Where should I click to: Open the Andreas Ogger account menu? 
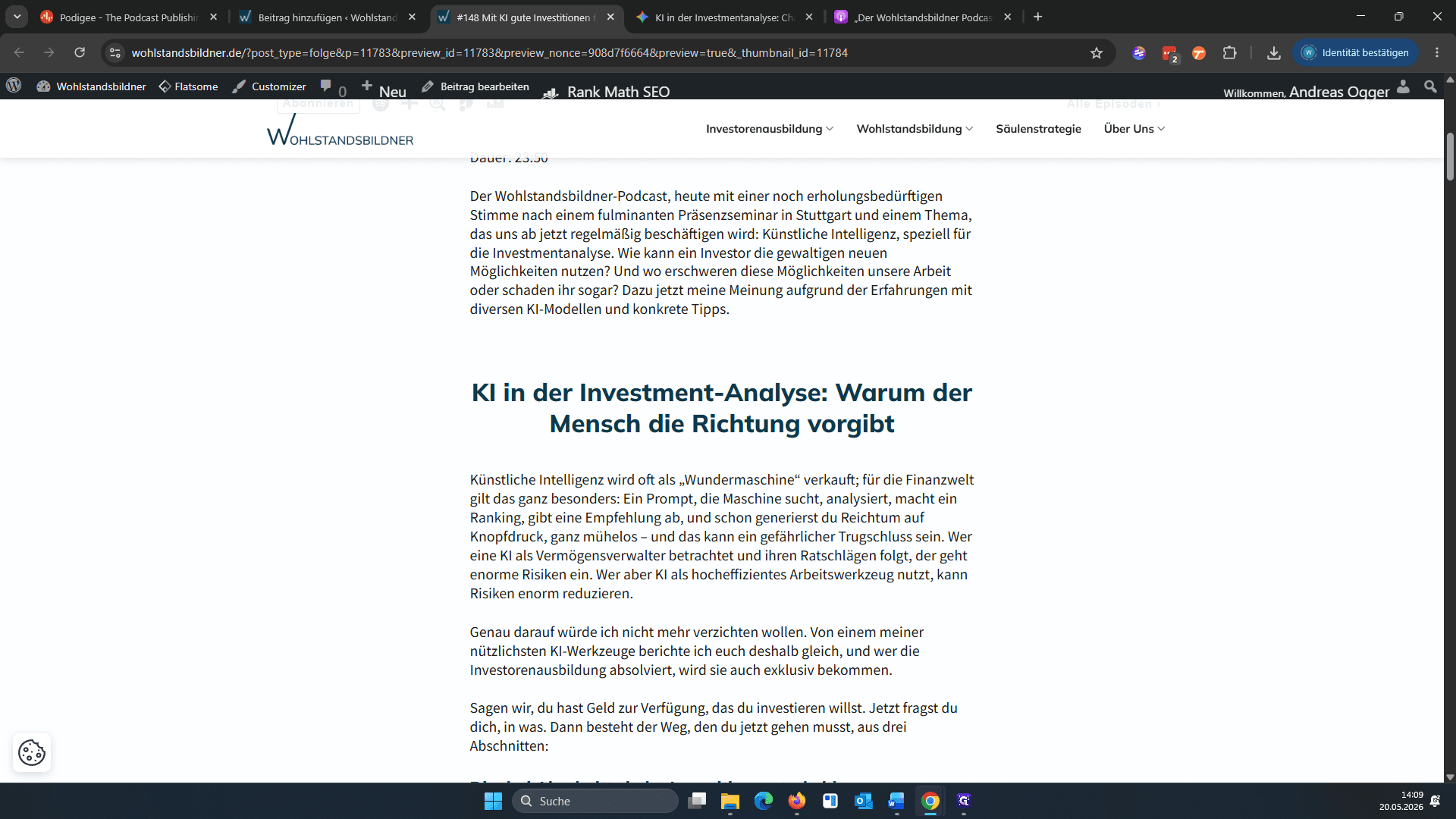pos(1316,91)
